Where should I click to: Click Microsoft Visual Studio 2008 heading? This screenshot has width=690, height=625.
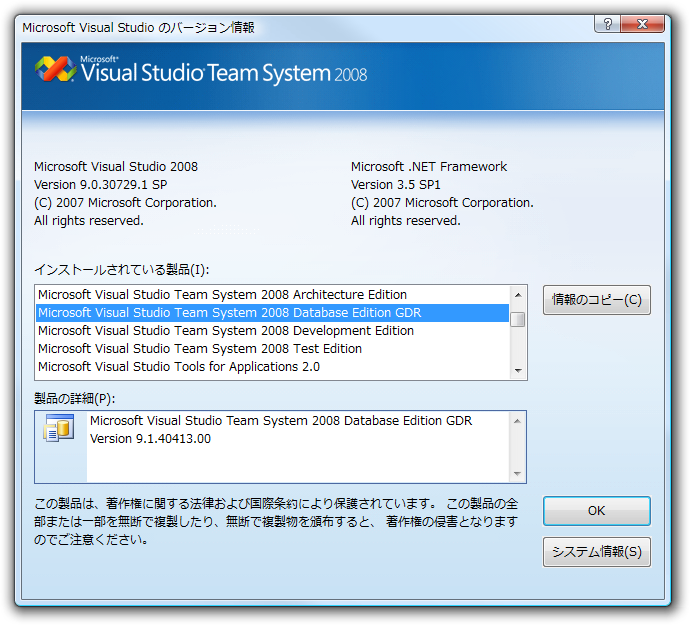click(116, 166)
